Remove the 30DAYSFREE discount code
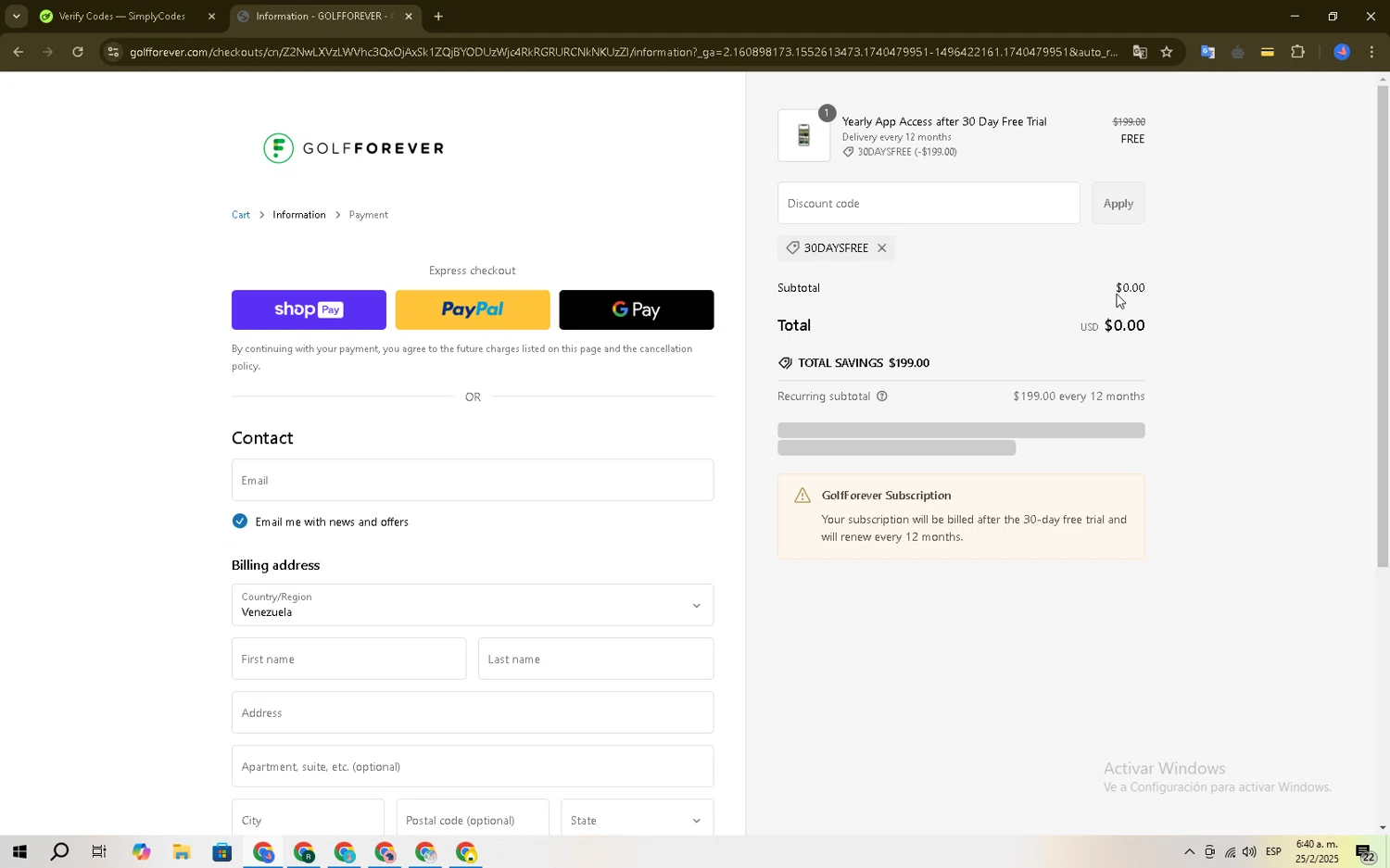This screenshot has height=868, width=1390. tap(882, 248)
